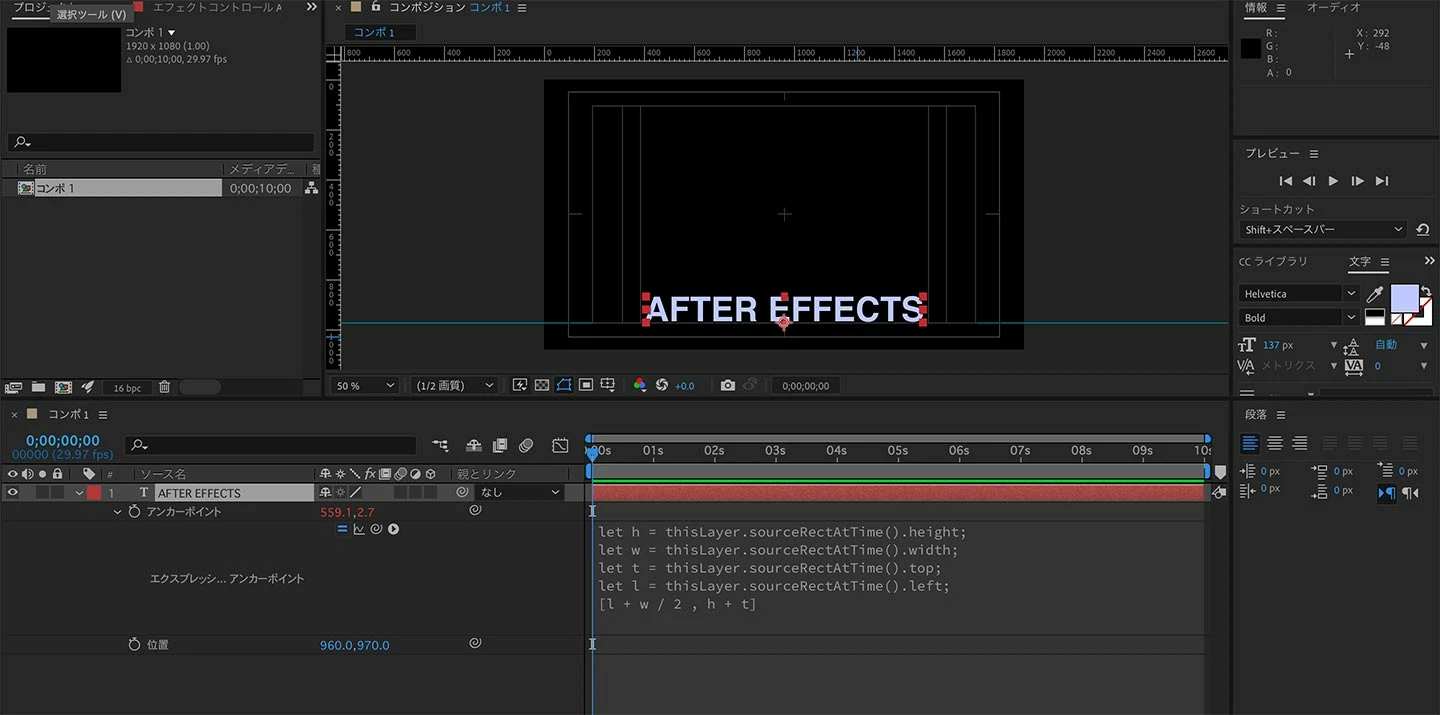This screenshot has width=1440, height=715.
Task: Click the 位置 value 960.0,970.0
Action: [x=355, y=646]
